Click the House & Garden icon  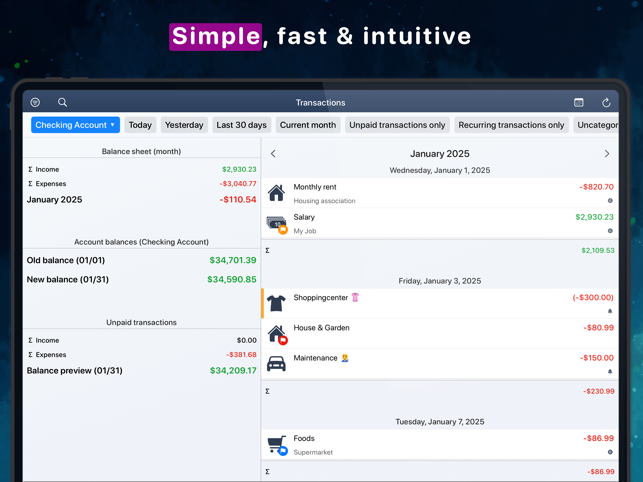point(277,334)
